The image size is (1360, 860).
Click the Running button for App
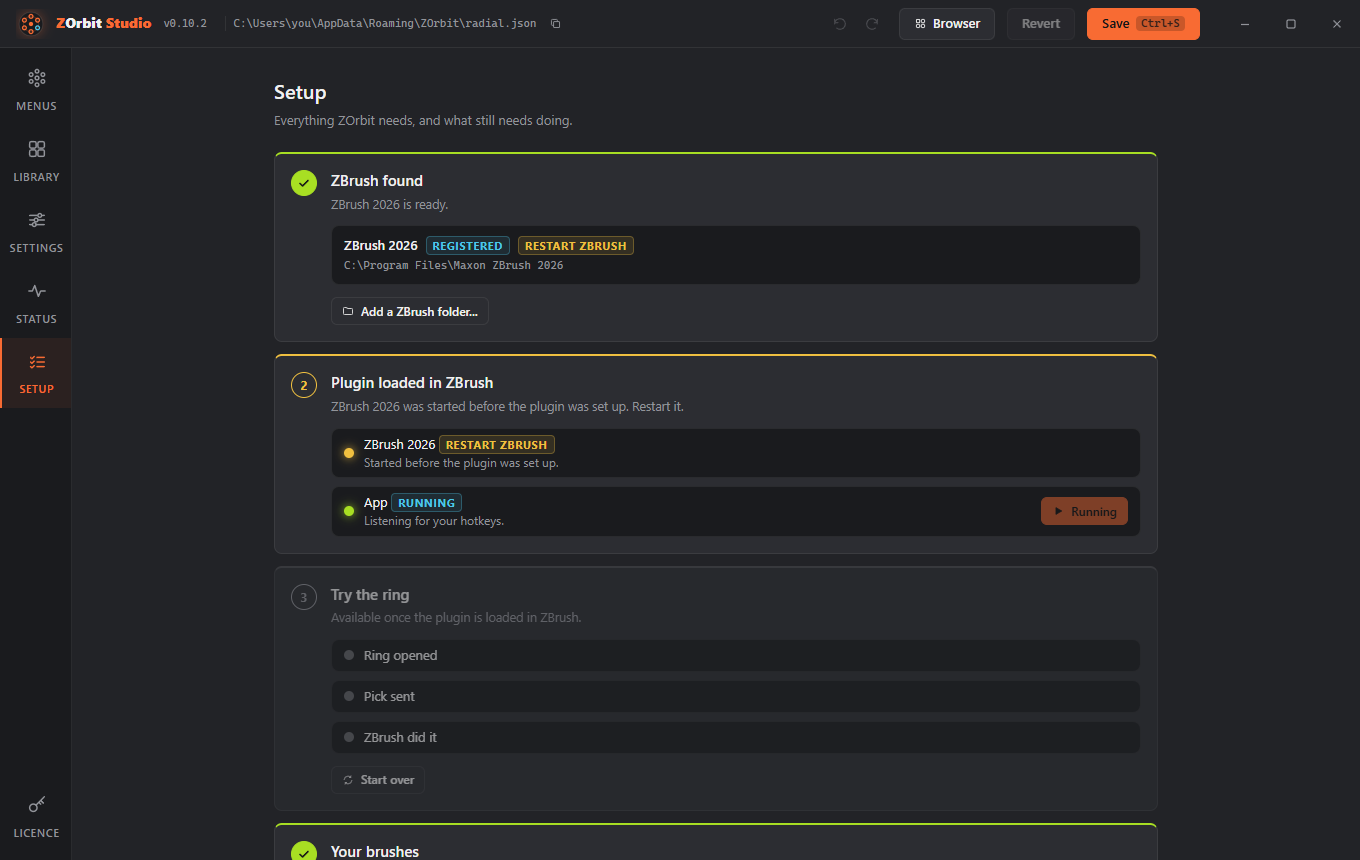pyautogui.click(x=1084, y=511)
